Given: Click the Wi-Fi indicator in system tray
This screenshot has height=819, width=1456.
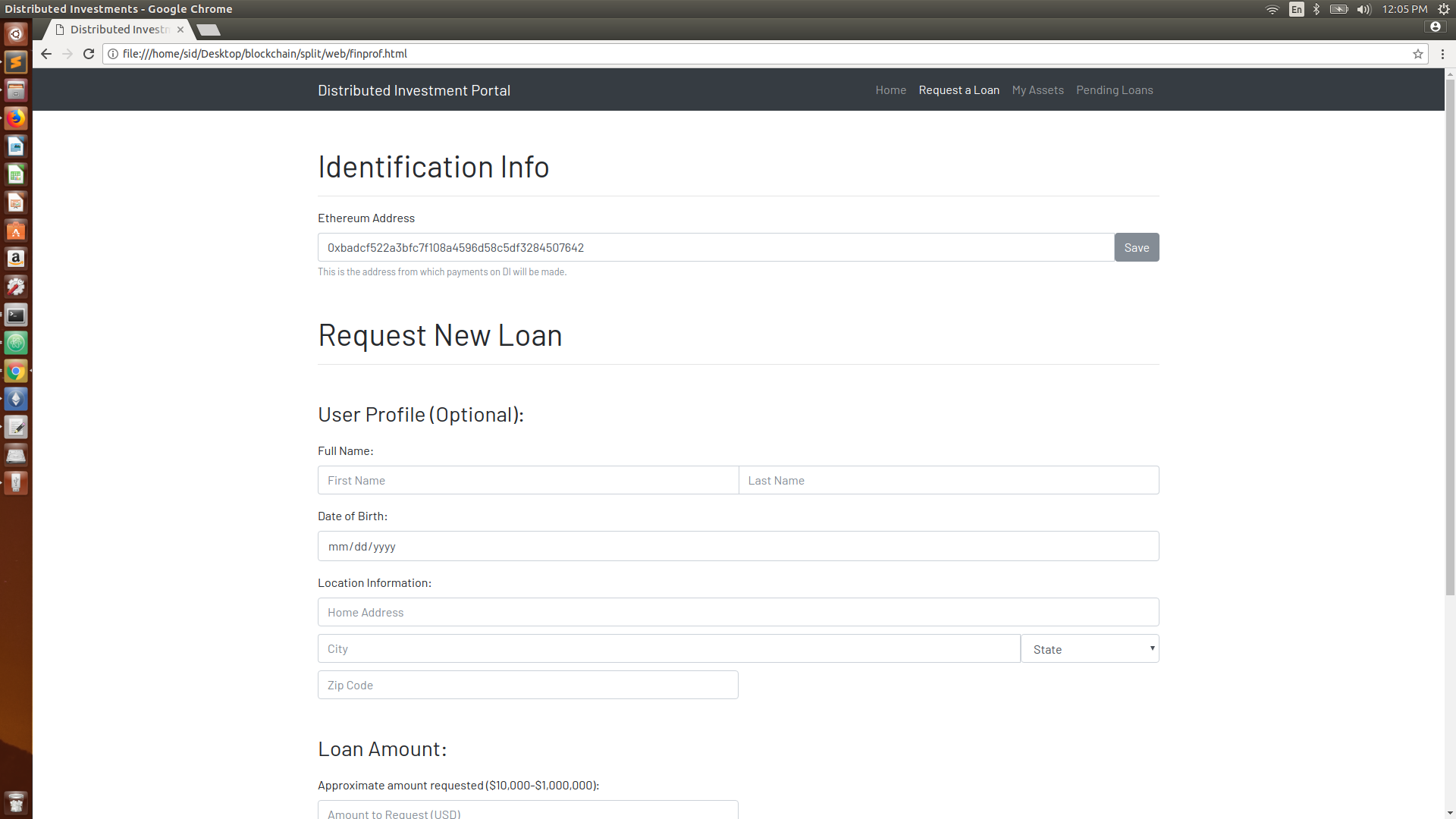Looking at the screenshot, I should point(1272,9).
